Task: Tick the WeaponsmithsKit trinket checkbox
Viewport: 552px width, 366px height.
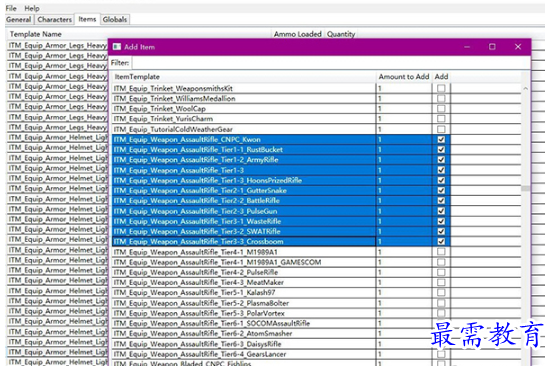Action: click(x=441, y=88)
